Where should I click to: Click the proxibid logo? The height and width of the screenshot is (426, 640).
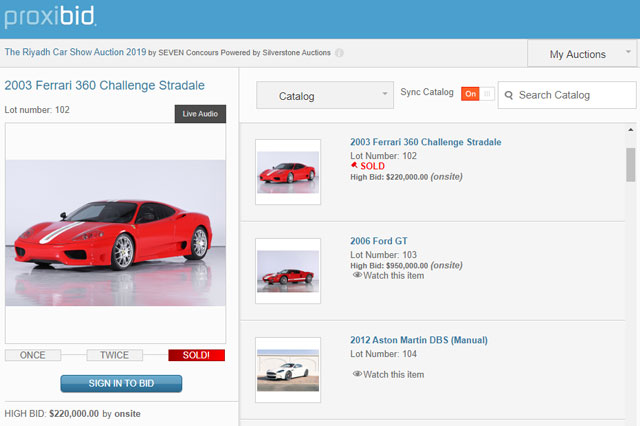tap(50, 17)
